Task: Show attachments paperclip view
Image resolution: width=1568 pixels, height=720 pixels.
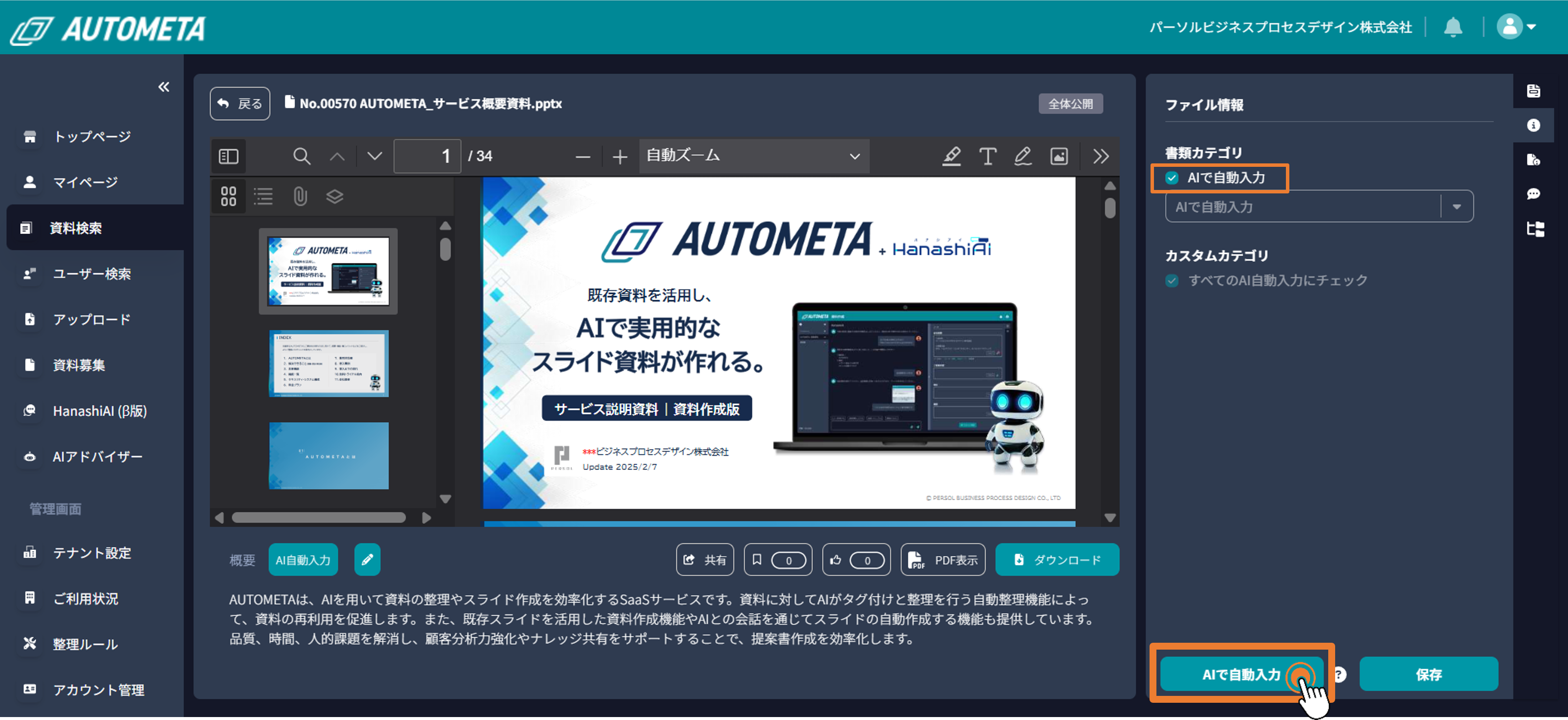Action: coord(300,196)
